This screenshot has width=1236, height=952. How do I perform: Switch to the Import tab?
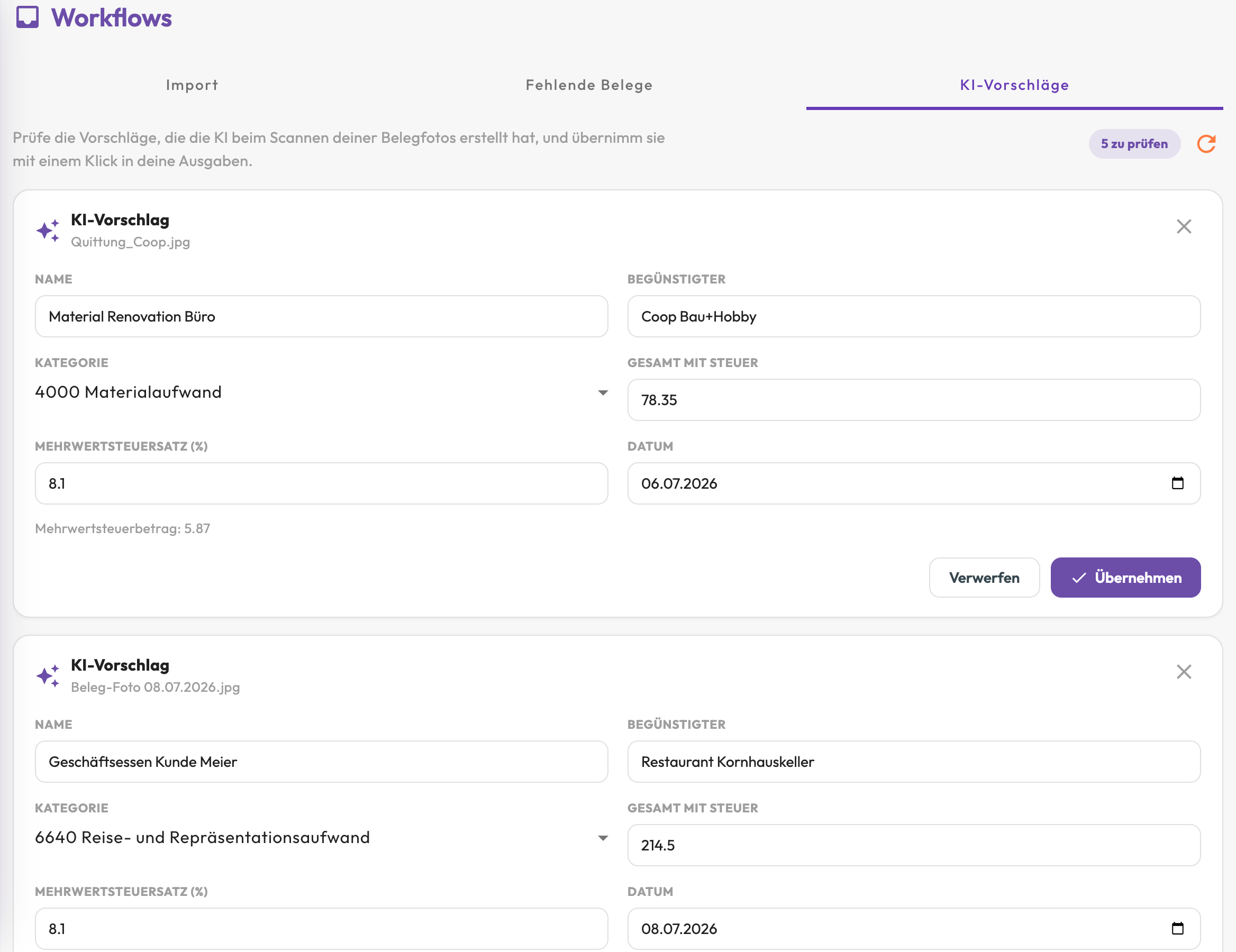(192, 85)
